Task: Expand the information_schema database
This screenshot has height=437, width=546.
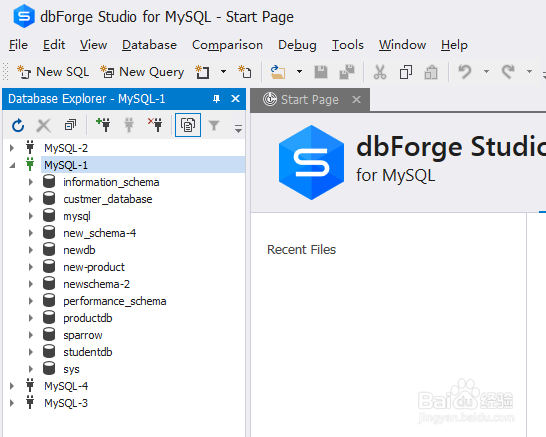Action: coord(31,182)
